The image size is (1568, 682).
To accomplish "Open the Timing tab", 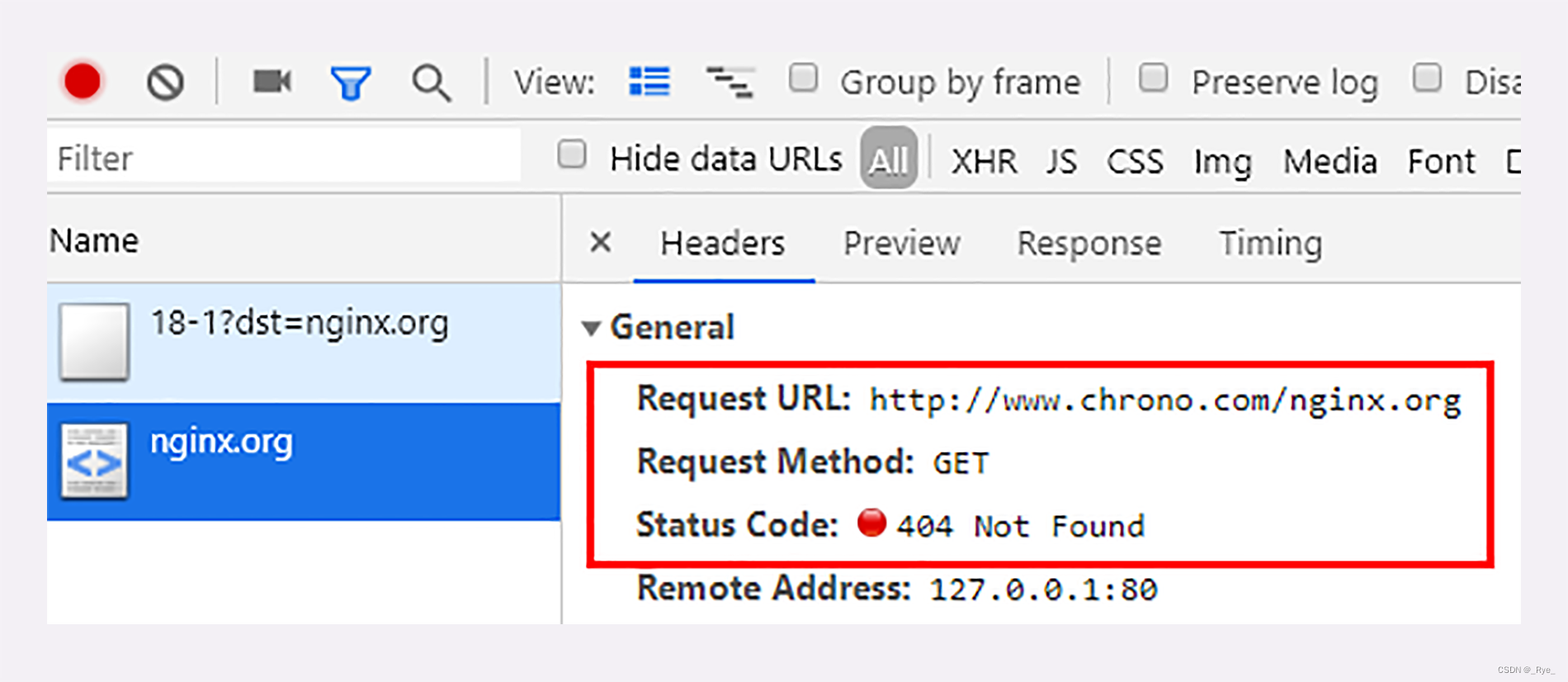I will point(1269,243).
